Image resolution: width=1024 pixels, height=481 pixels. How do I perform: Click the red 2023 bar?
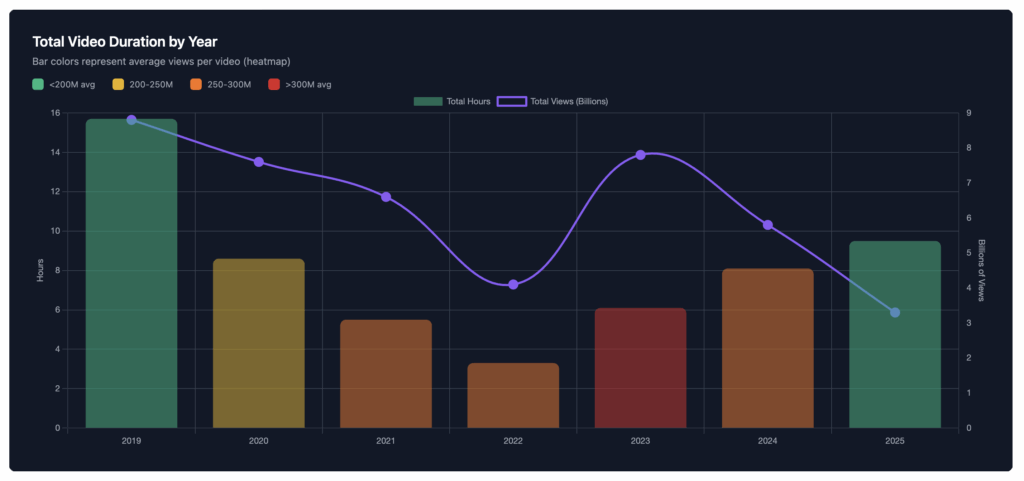click(x=640, y=368)
